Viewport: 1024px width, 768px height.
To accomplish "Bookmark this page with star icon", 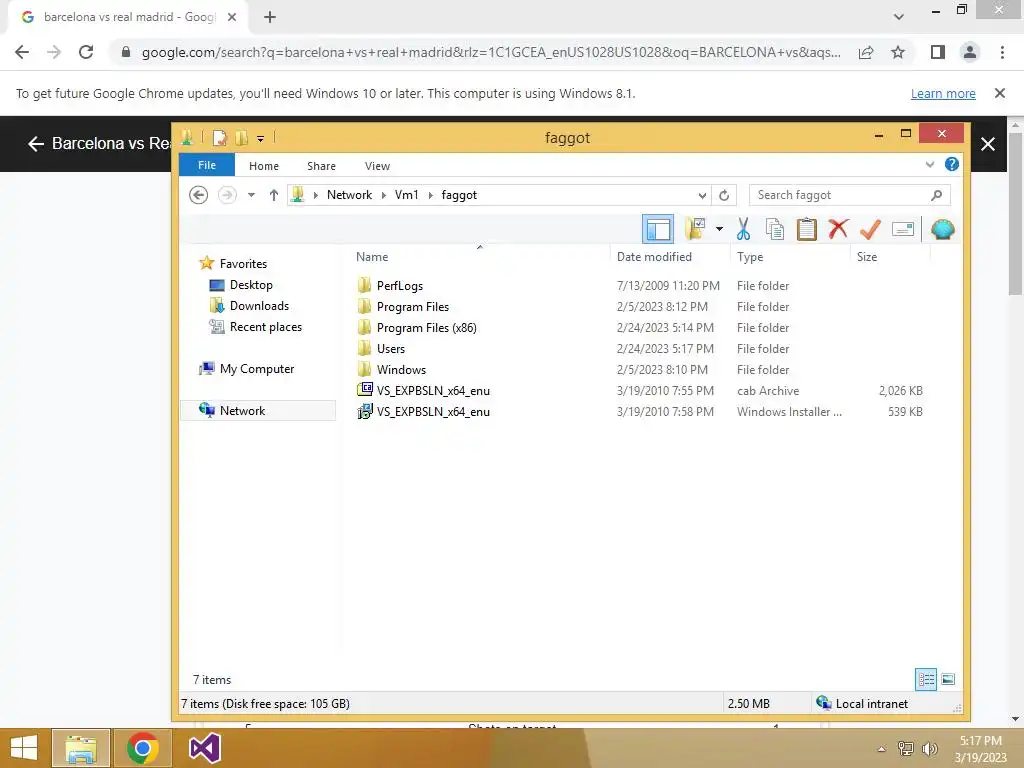I will pyautogui.click(x=898, y=52).
